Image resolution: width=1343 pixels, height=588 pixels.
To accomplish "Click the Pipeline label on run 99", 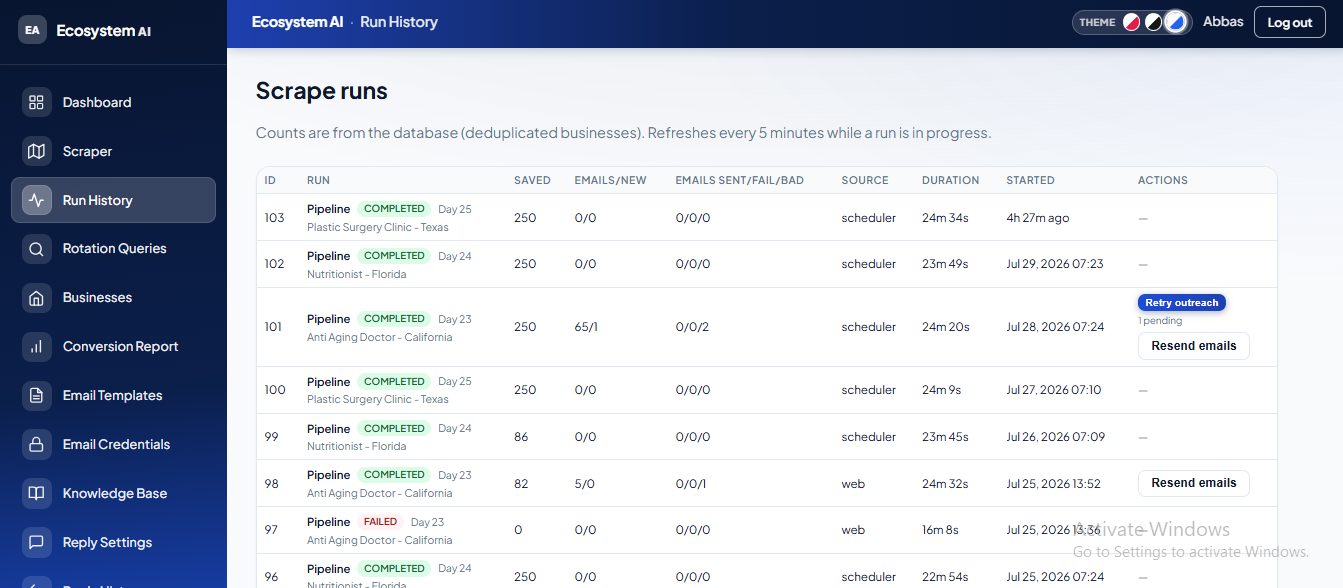I will (x=328, y=428).
